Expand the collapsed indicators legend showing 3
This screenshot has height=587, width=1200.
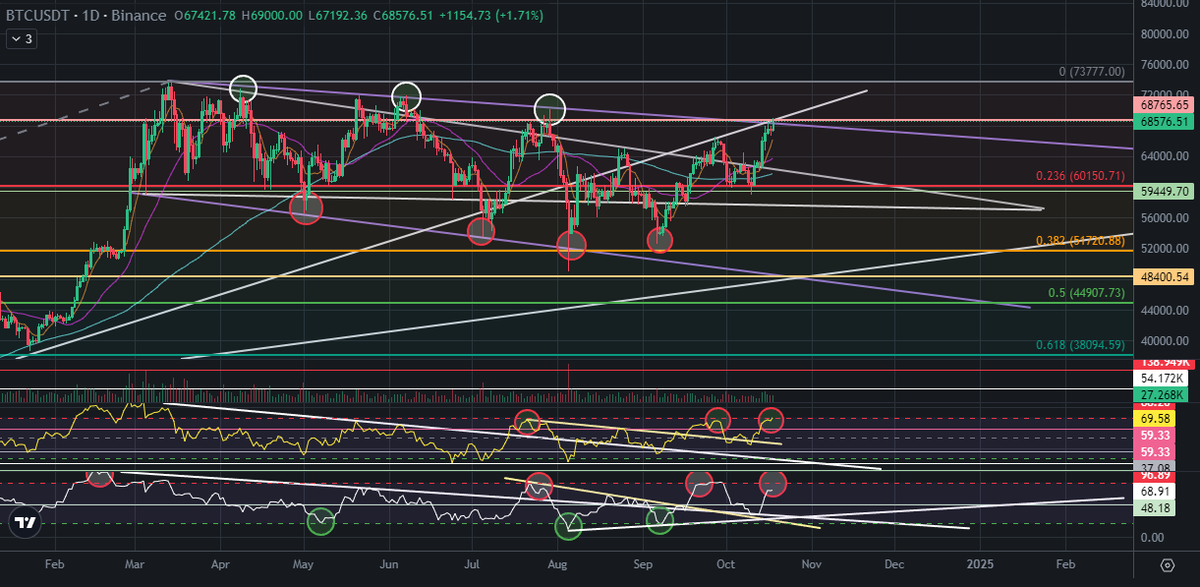pyautogui.click(x=21, y=39)
